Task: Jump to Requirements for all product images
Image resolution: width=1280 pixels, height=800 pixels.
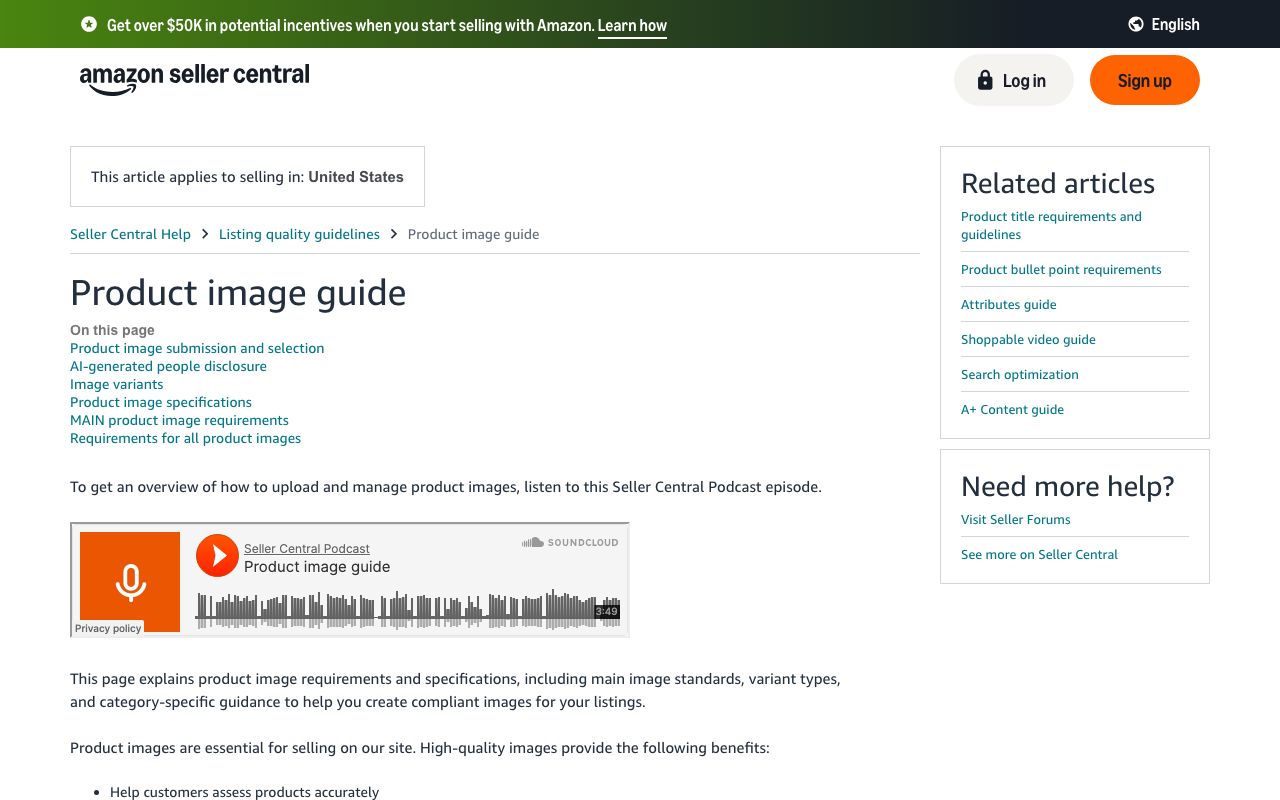Action: (x=185, y=438)
